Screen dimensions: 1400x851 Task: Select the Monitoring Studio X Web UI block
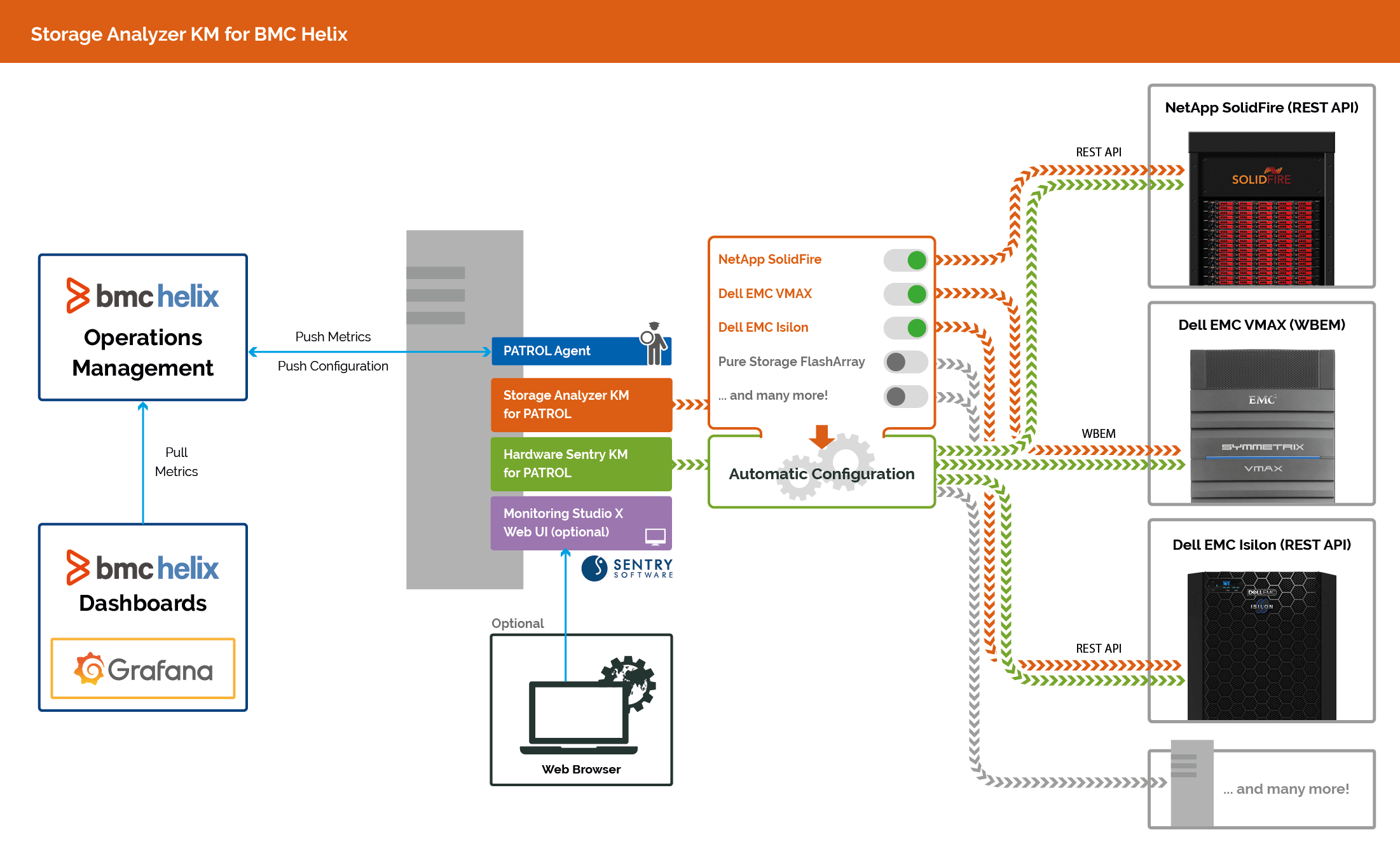(x=581, y=523)
